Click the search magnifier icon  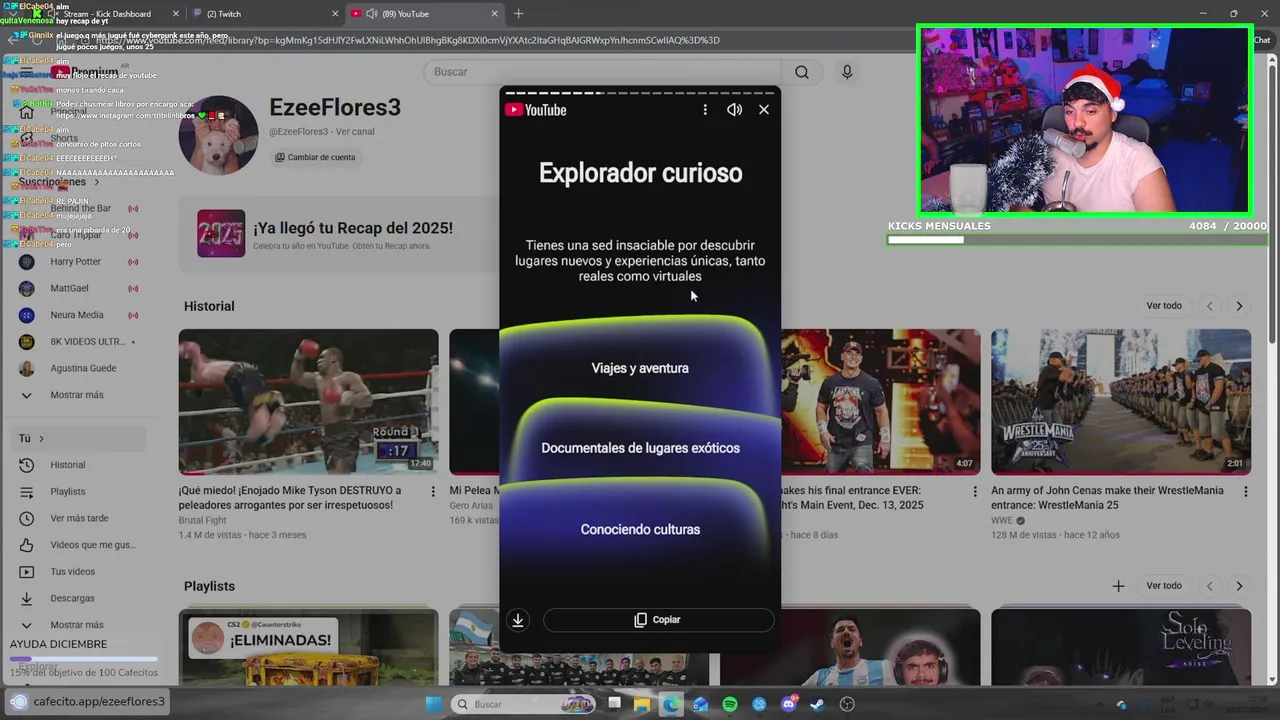click(x=802, y=72)
